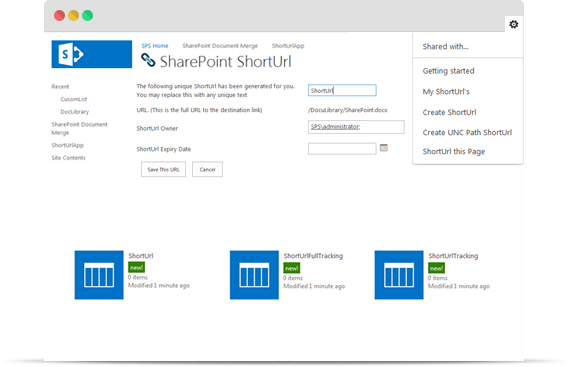Open Site Contents in the sidebar
Screen dimensions: 569x367
click(x=69, y=158)
